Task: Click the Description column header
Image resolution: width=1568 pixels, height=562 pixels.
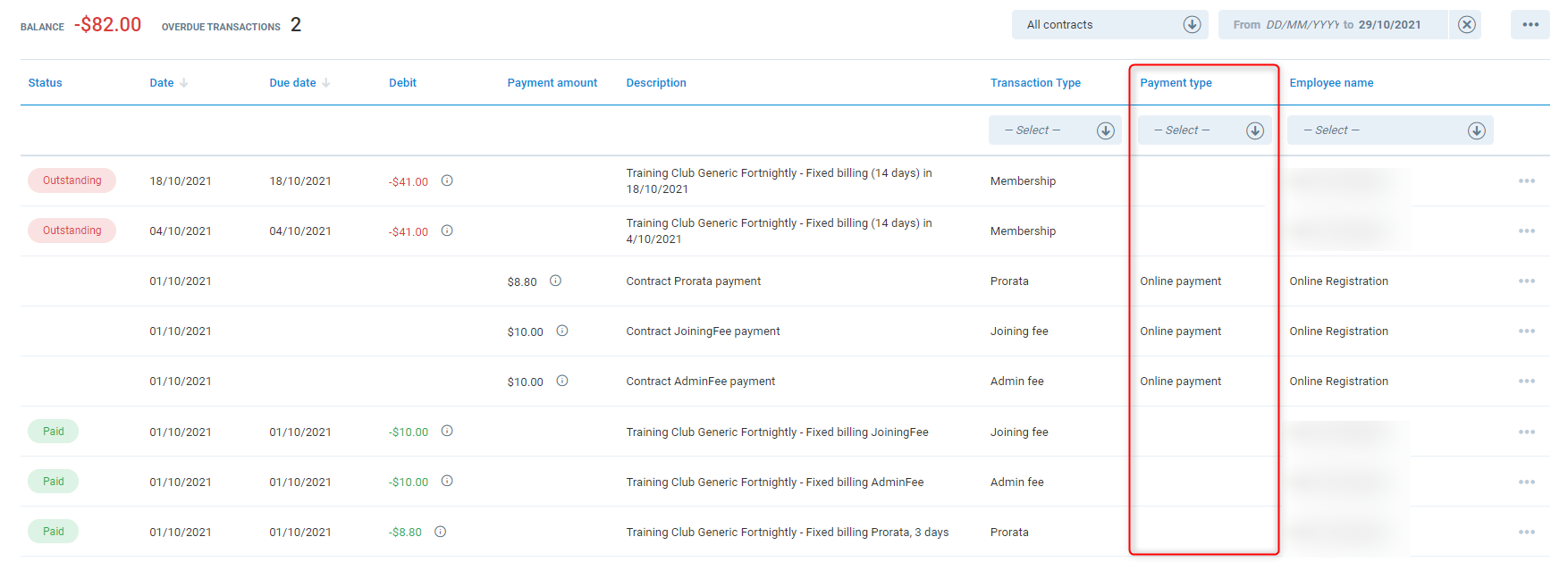Action: 656,83
